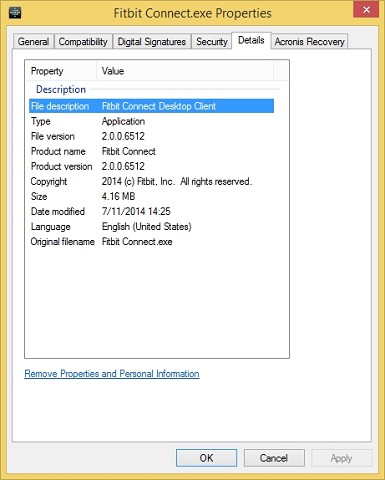The height and width of the screenshot is (480, 385).
Task: Click the value "7/11/2014 14:25"
Action: pos(136,211)
